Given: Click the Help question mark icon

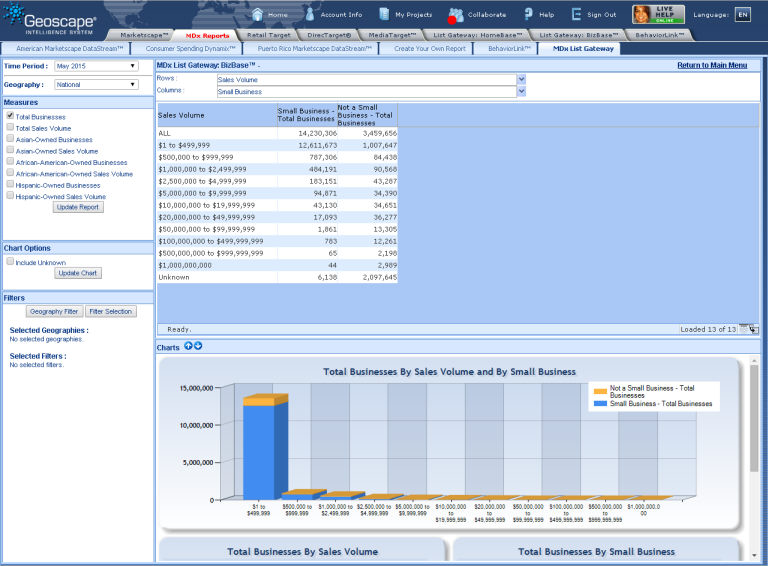Looking at the screenshot, I should [528, 14].
